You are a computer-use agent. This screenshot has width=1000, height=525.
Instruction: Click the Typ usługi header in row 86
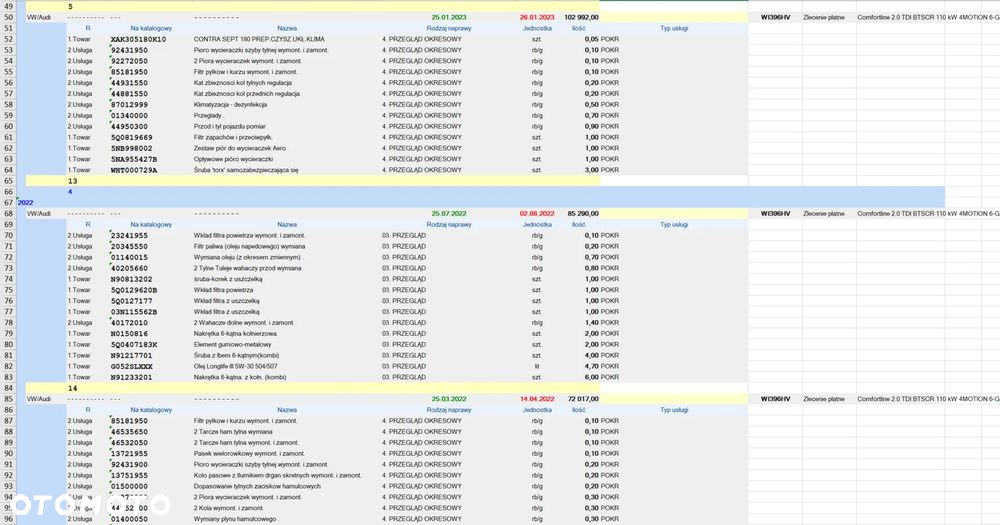click(674, 410)
